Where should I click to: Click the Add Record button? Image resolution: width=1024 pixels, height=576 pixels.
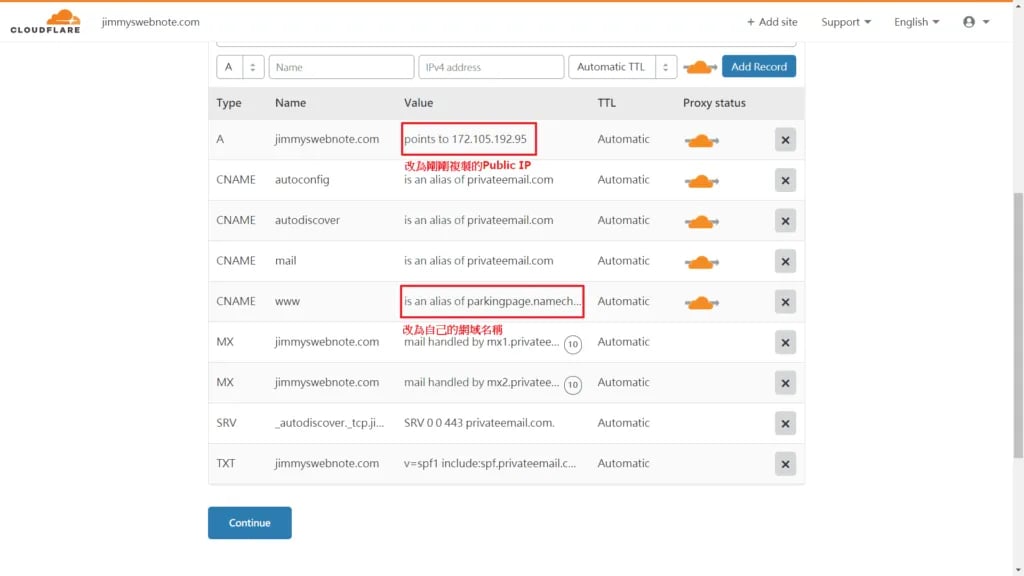pyautogui.click(x=759, y=67)
